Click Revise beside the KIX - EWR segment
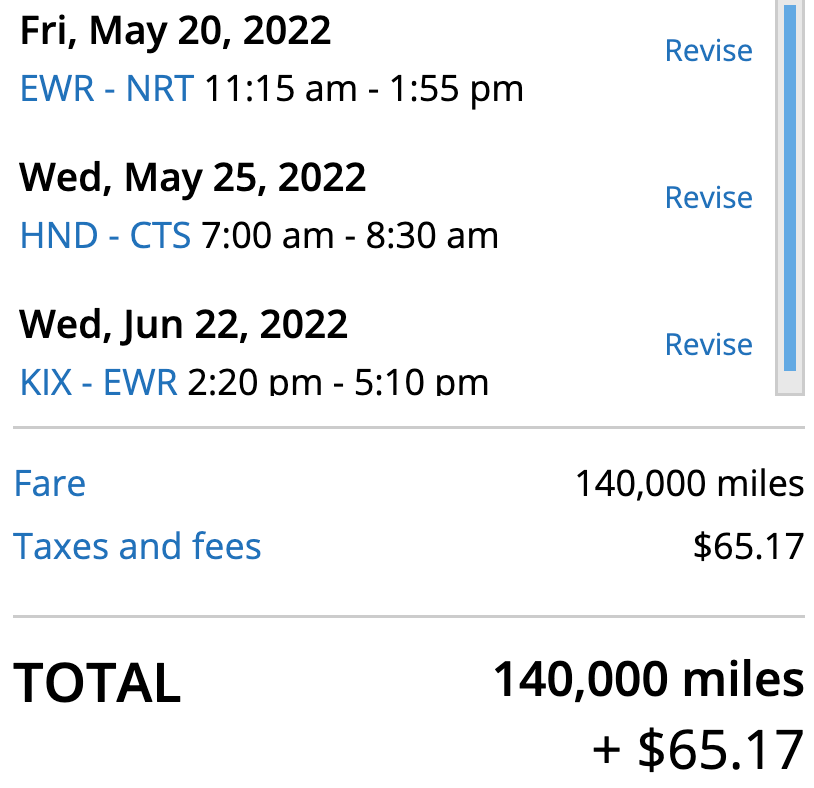The image size is (814, 788). (708, 344)
